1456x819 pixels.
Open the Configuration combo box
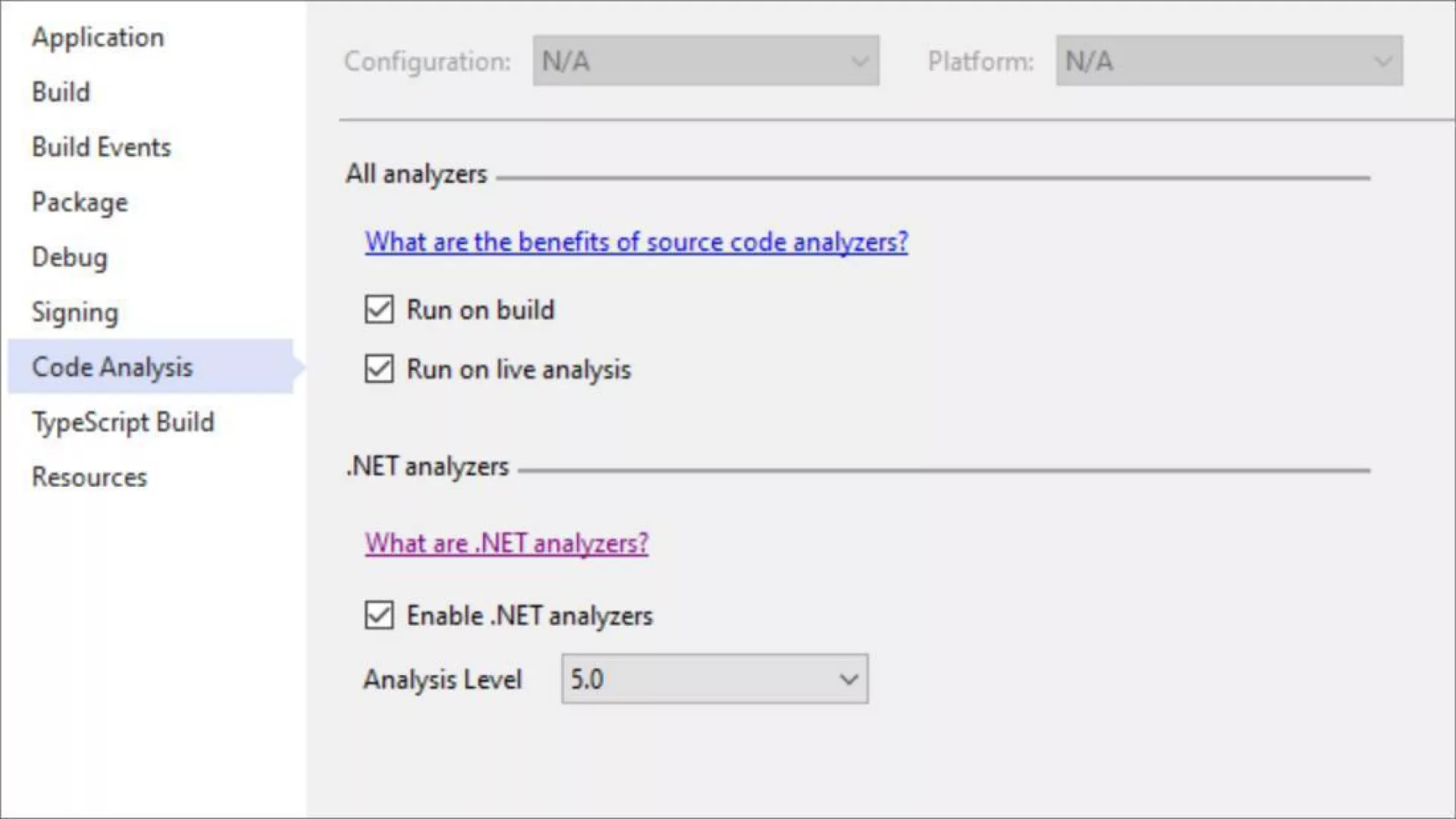[705, 61]
